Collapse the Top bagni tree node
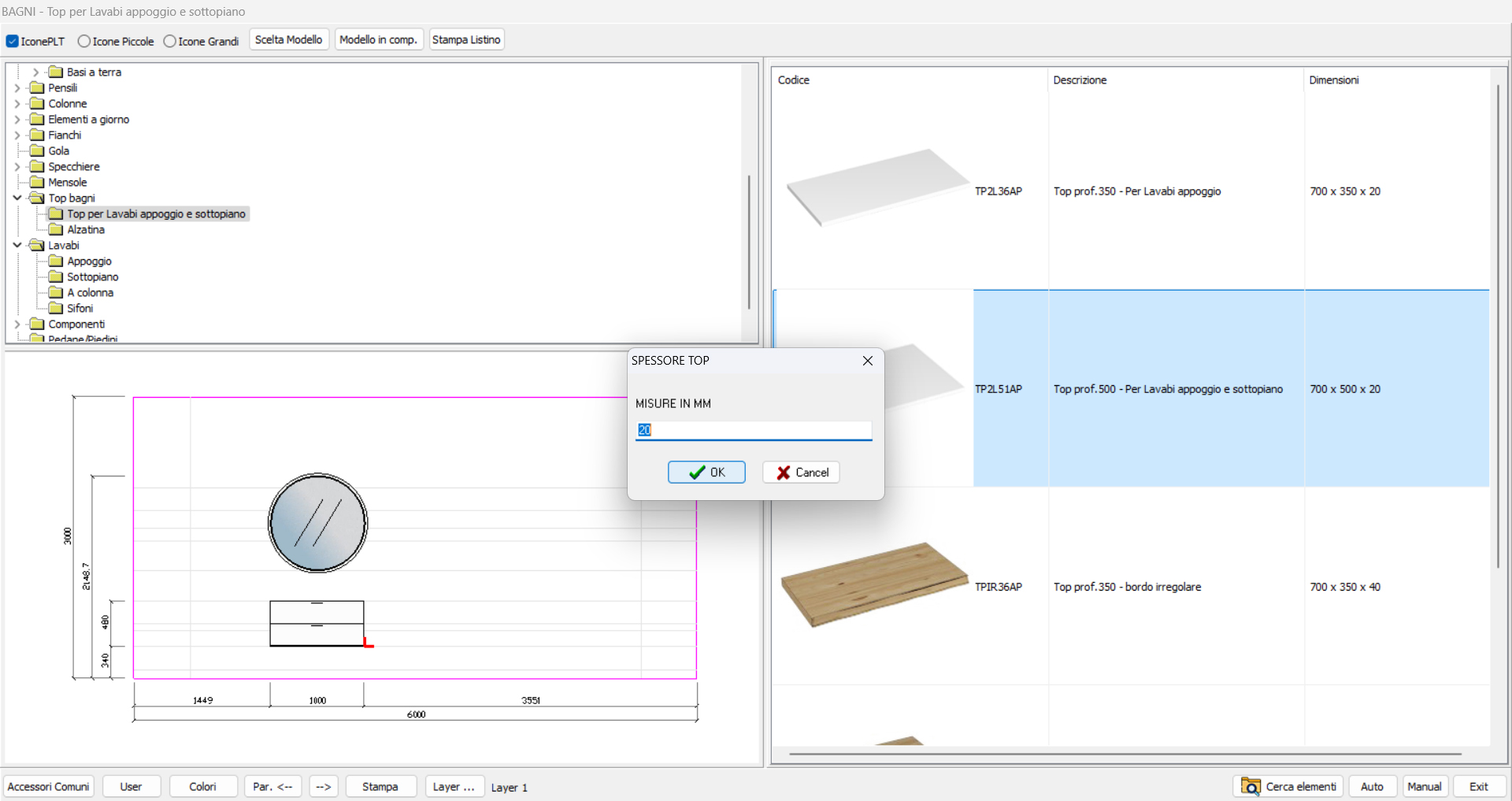Screen dimensions: 1512x801 tap(17, 198)
